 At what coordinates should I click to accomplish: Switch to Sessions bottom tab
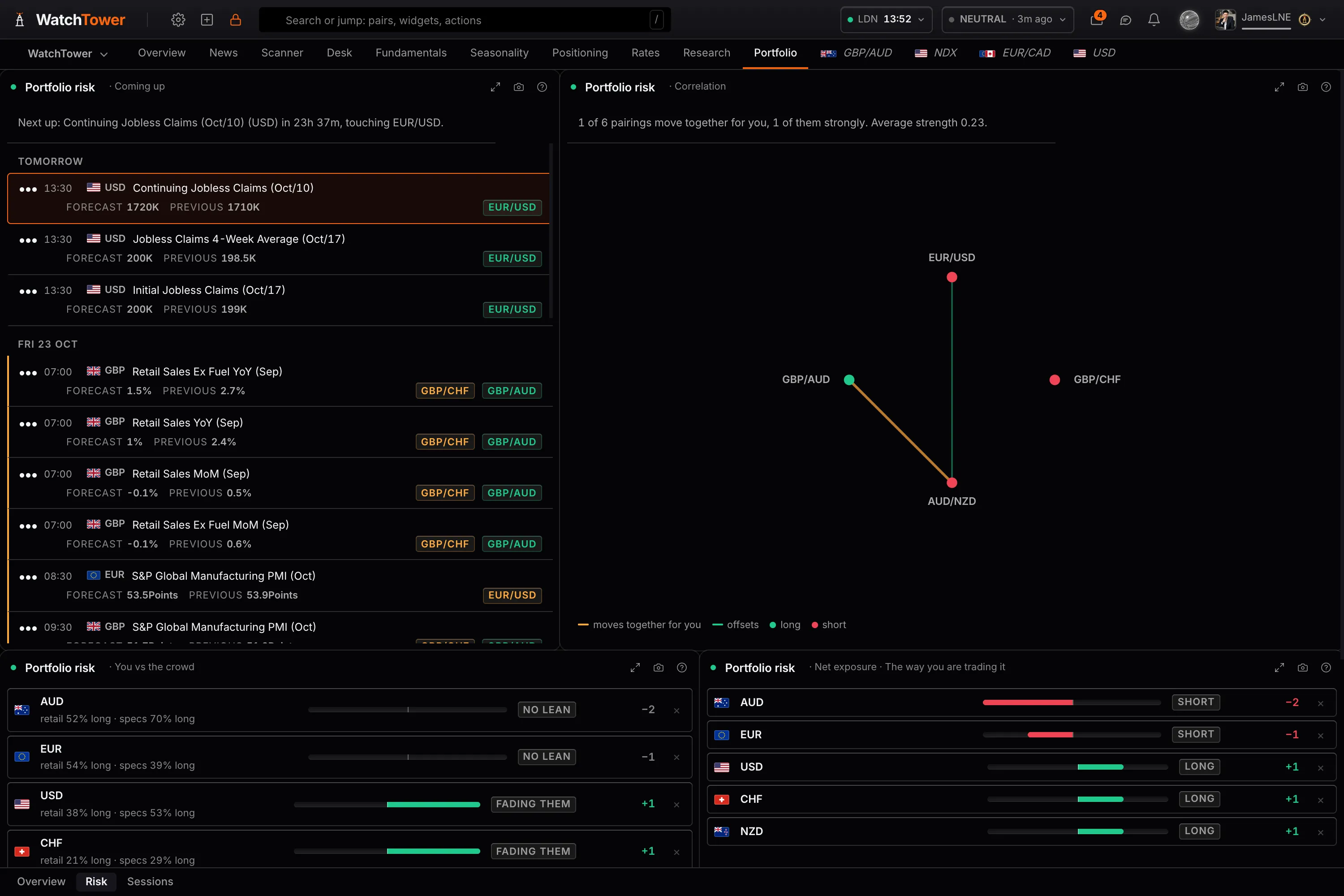point(150,882)
